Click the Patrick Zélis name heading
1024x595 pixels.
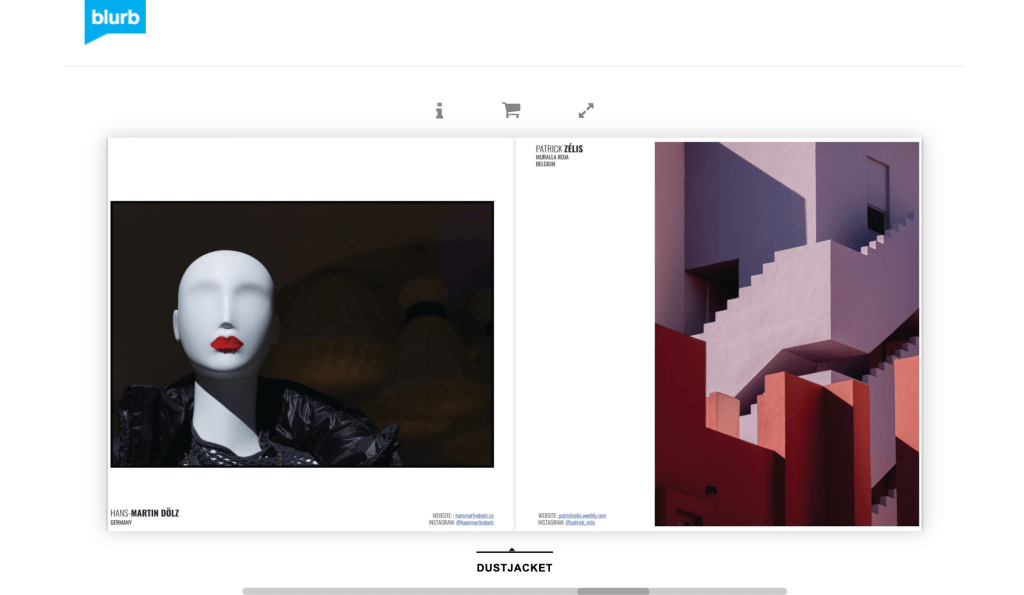click(x=559, y=149)
